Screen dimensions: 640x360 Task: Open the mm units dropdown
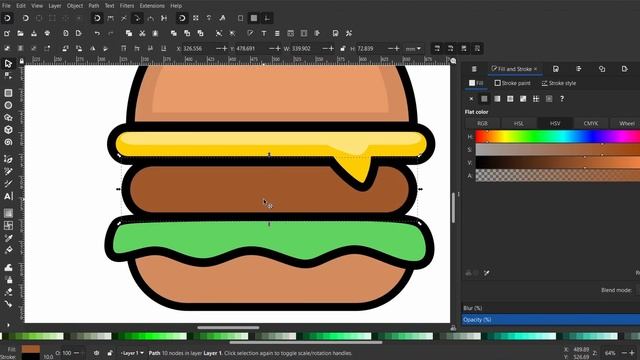pyautogui.click(x=413, y=49)
